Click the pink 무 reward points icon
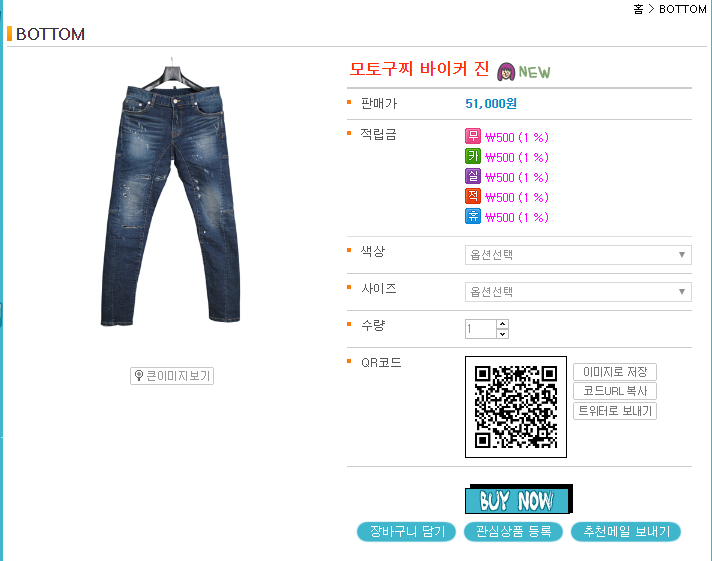 click(x=473, y=136)
